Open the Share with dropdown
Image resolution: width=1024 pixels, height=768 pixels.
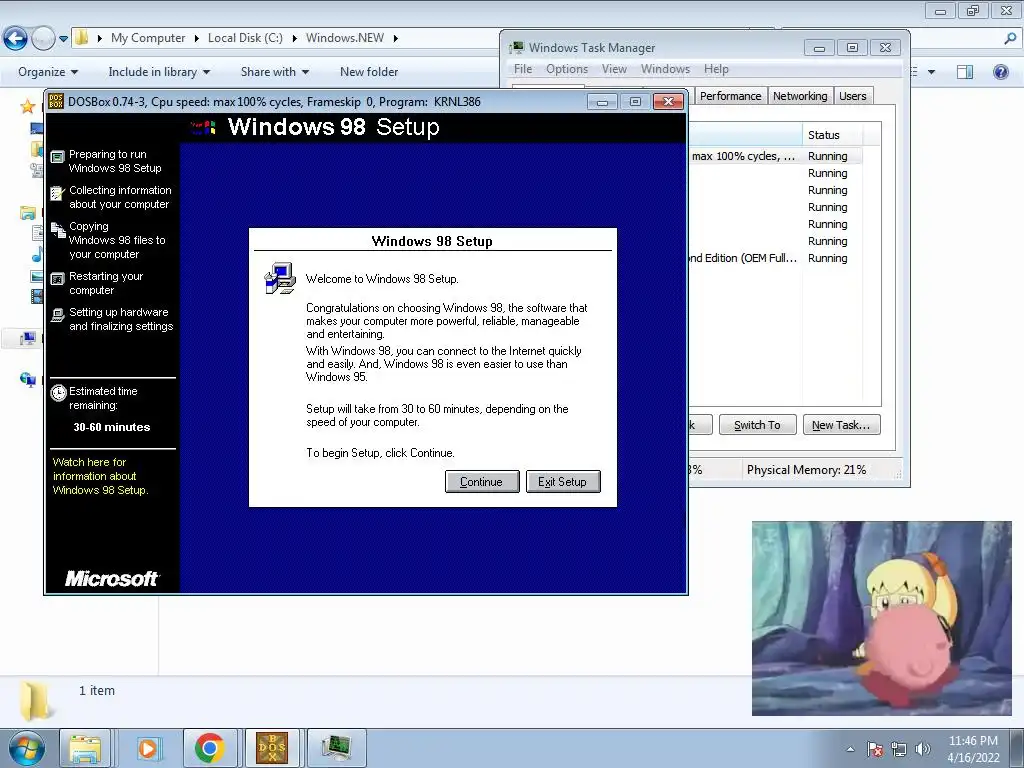(x=274, y=72)
